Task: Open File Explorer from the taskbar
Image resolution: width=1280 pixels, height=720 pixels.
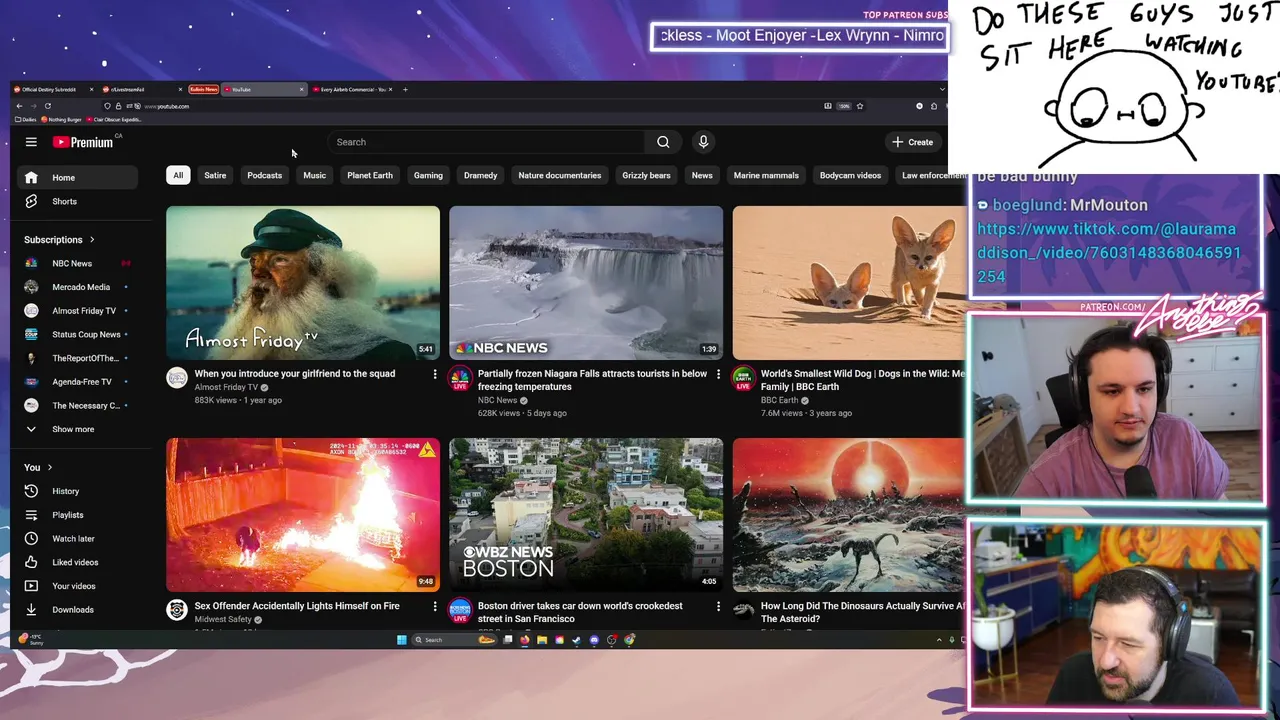Action: click(x=541, y=640)
